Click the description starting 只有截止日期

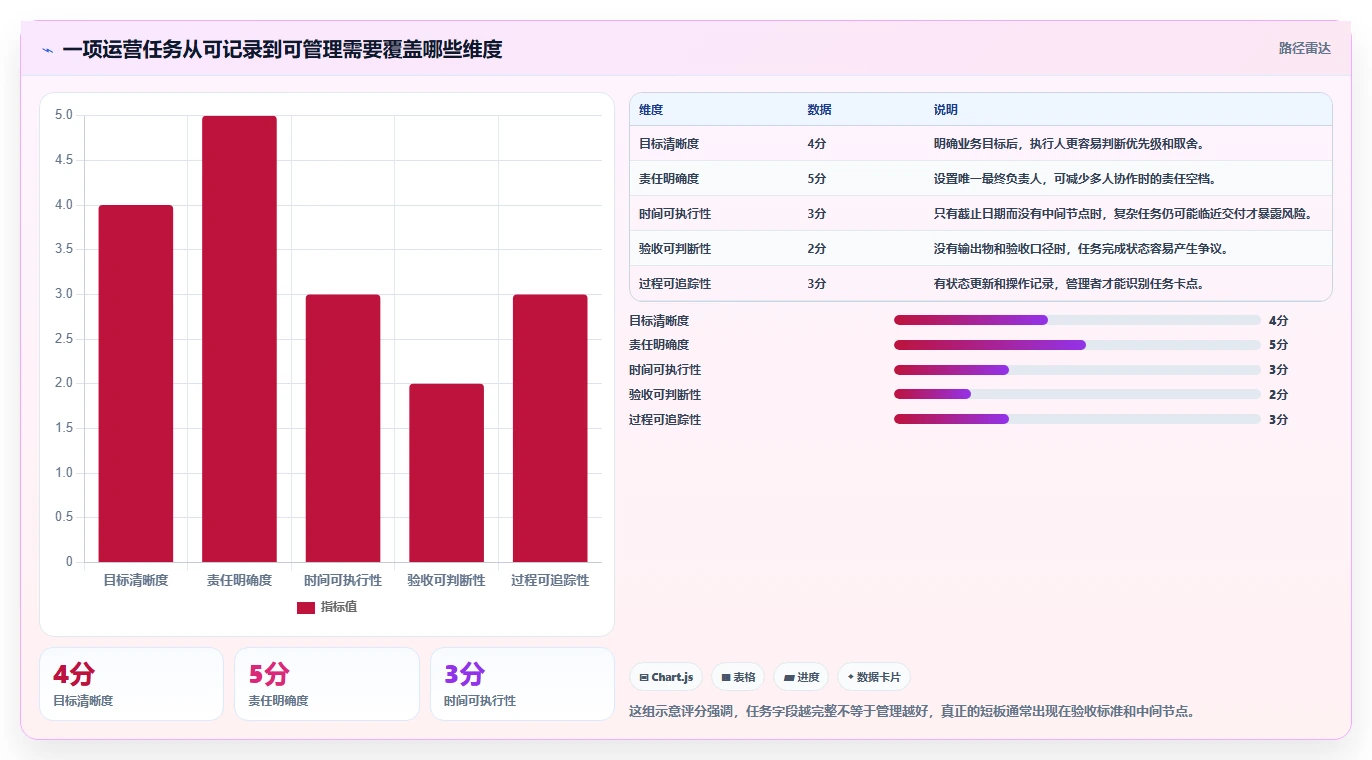1123,214
